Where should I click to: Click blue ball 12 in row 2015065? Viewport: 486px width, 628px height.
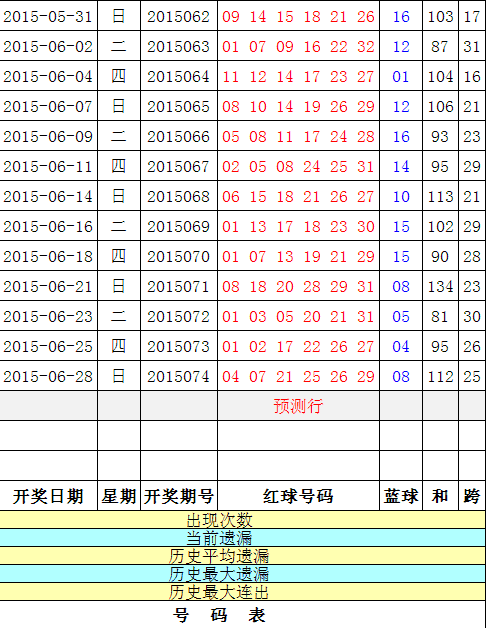point(401,107)
